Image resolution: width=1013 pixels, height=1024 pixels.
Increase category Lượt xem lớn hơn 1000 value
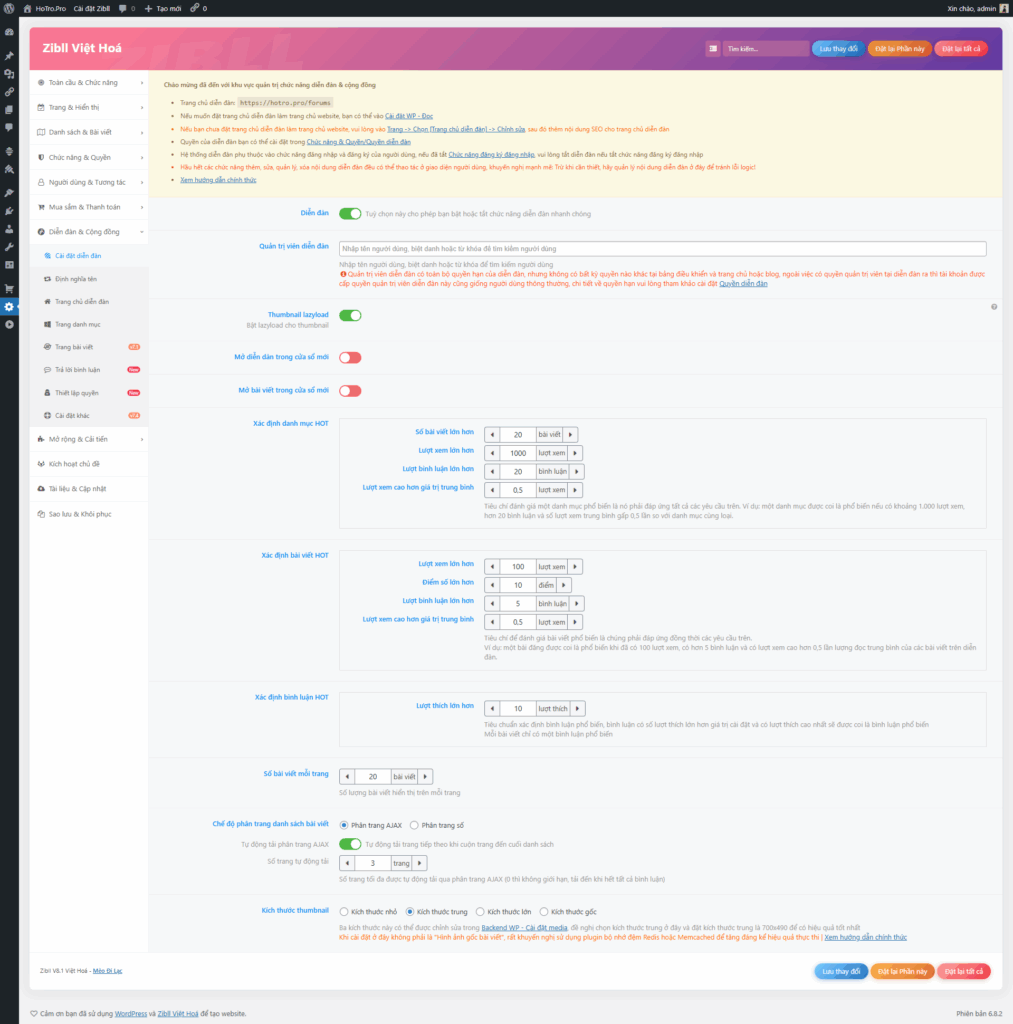click(x=575, y=453)
